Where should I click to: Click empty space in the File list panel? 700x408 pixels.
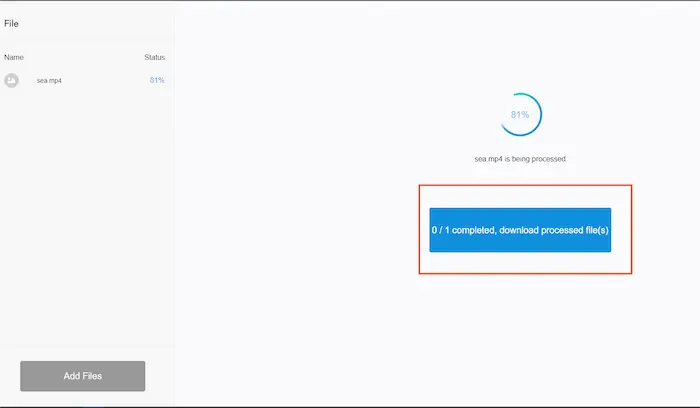[x=85, y=220]
